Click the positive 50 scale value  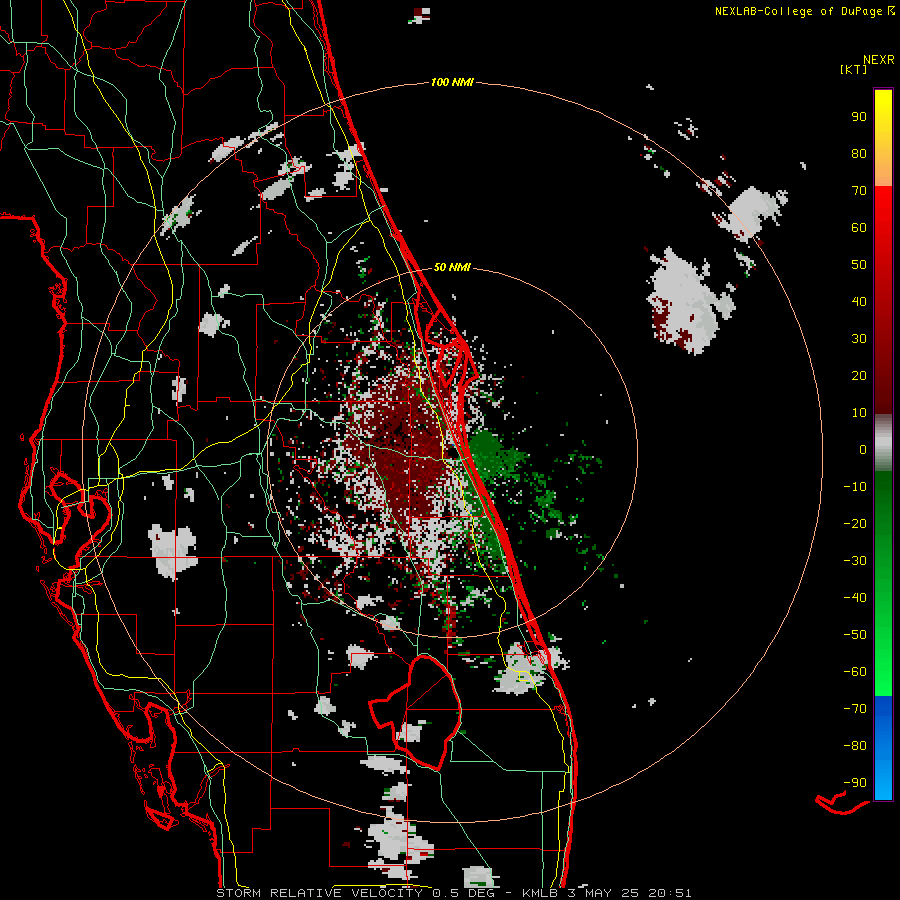tap(859, 265)
